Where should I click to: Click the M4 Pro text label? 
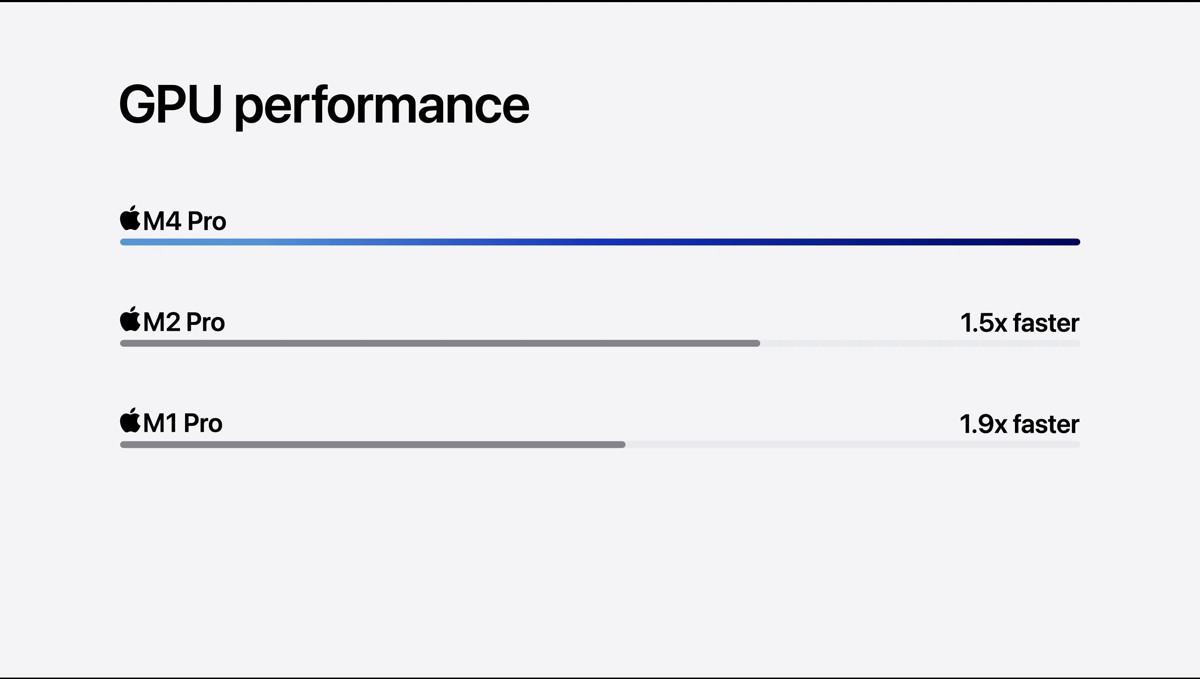coord(185,221)
